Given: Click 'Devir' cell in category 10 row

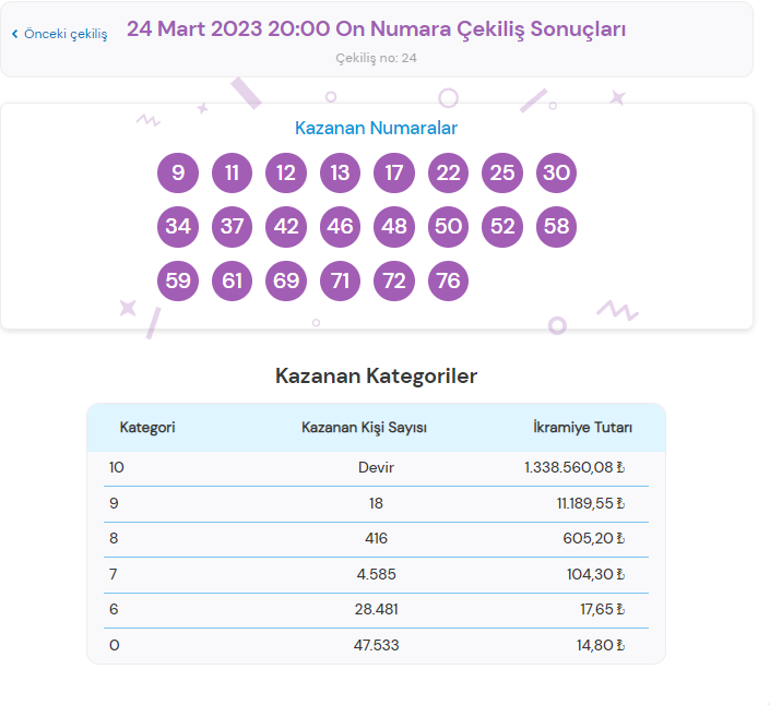Looking at the screenshot, I should [376, 467].
